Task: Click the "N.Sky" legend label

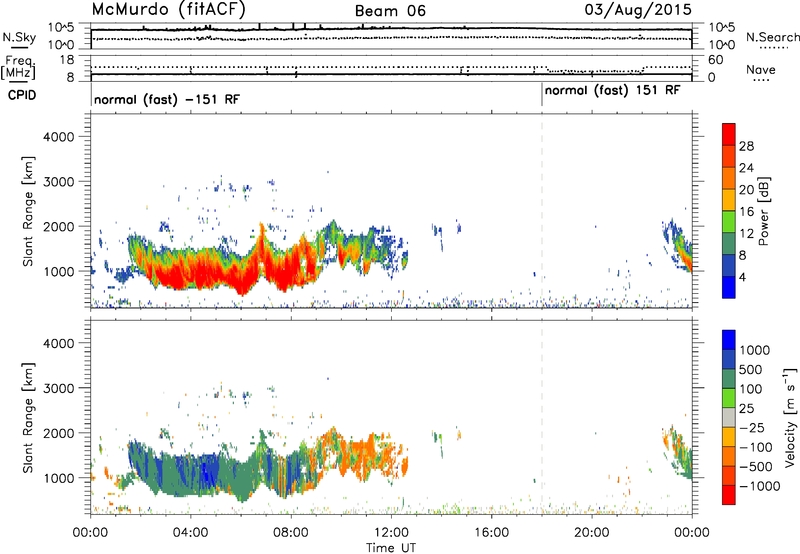Action: pyautogui.click(x=19, y=37)
